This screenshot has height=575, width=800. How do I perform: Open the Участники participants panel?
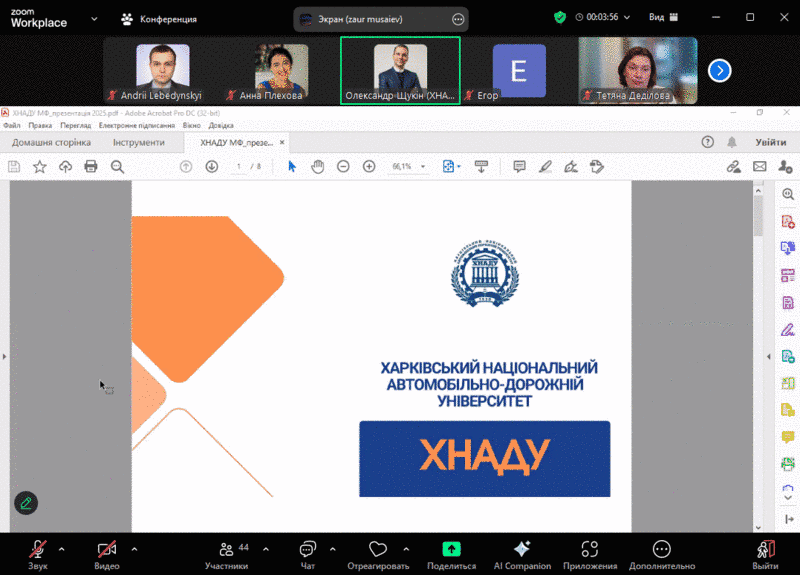227,555
